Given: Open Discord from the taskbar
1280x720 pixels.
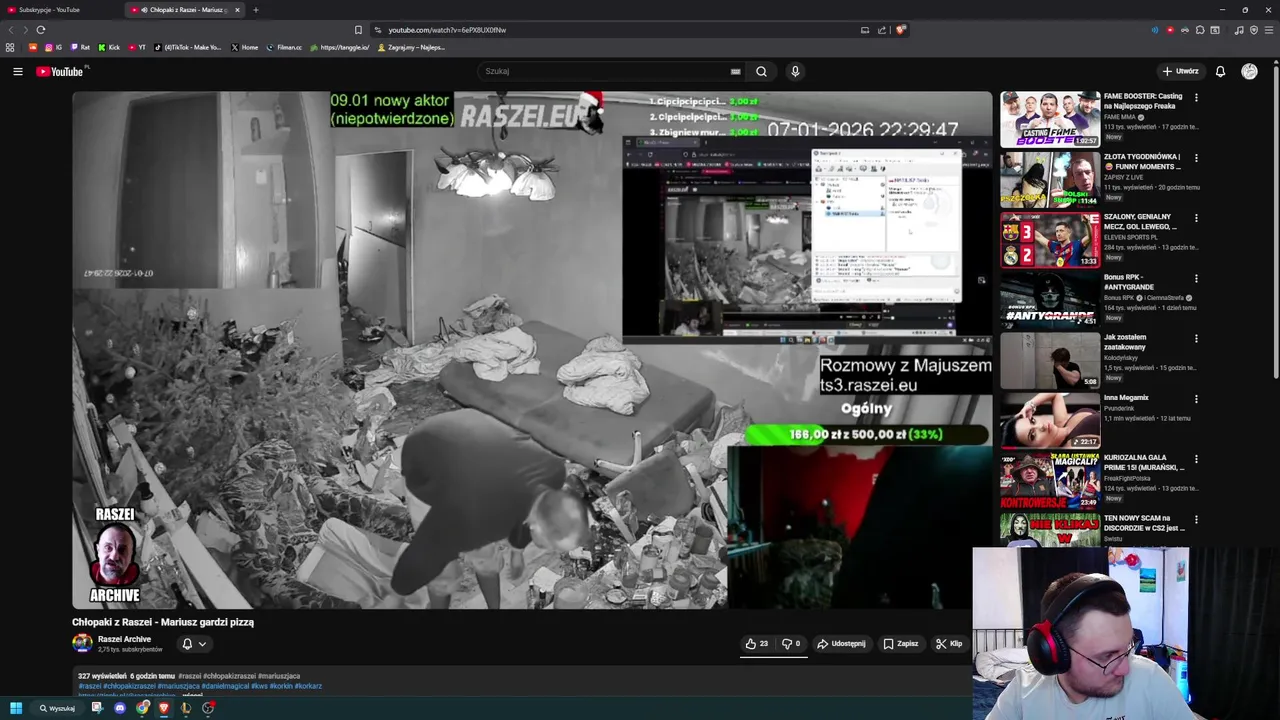Looking at the screenshot, I should click(x=120, y=708).
